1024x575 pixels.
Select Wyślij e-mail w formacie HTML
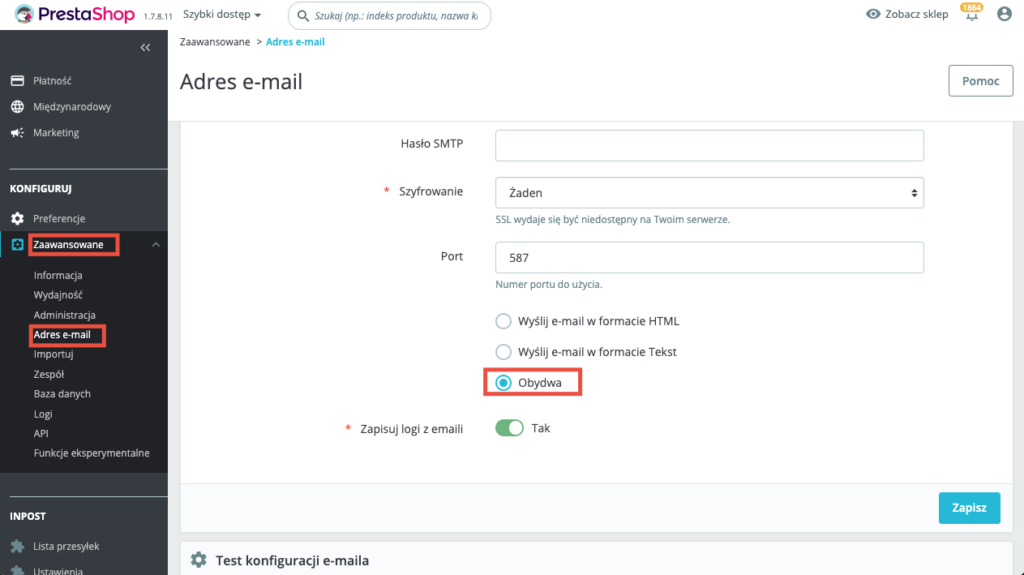click(503, 321)
